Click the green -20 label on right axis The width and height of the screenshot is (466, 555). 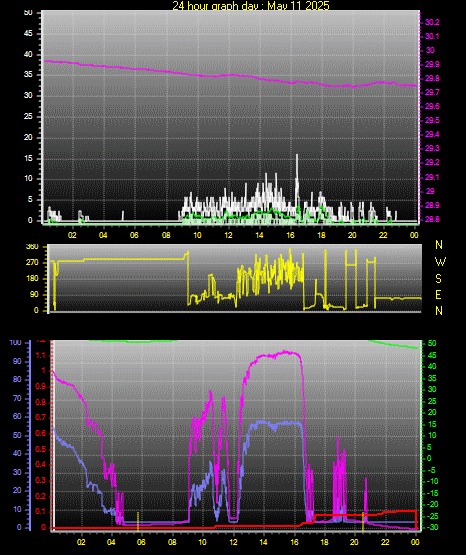[x=432, y=504]
